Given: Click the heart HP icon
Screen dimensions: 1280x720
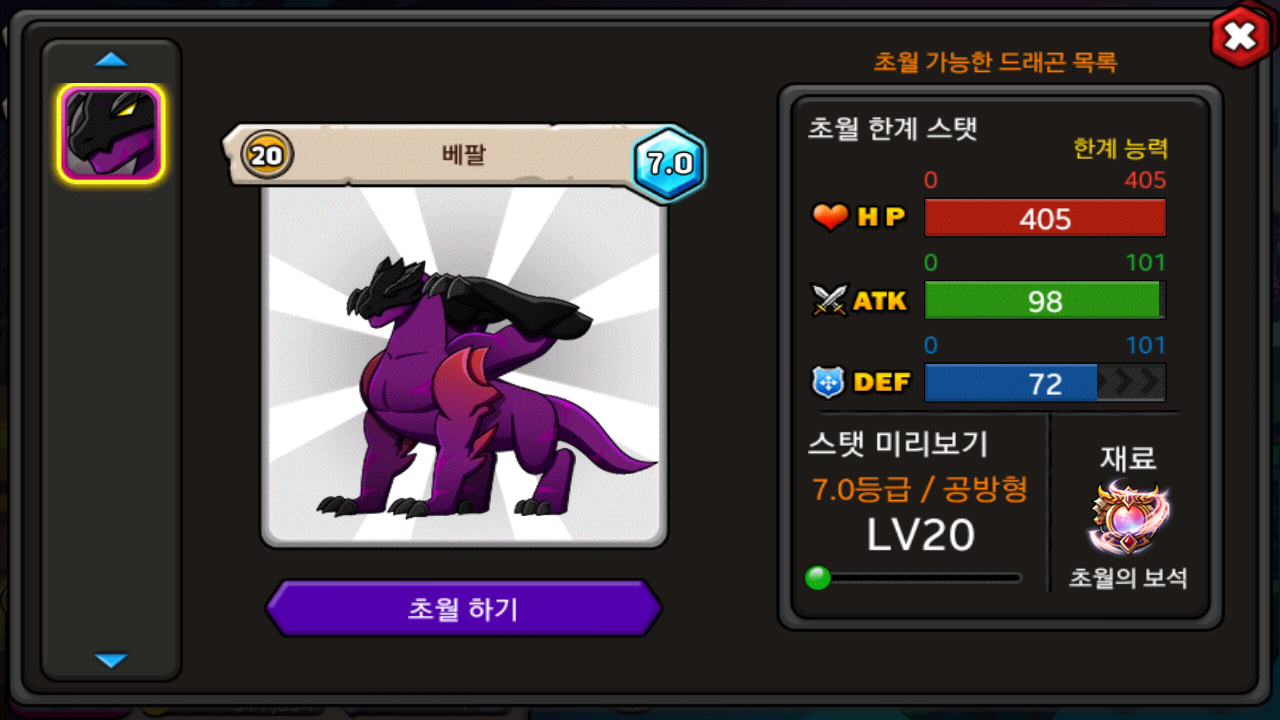Looking at the screenshot, I should [x=830, y=217].
